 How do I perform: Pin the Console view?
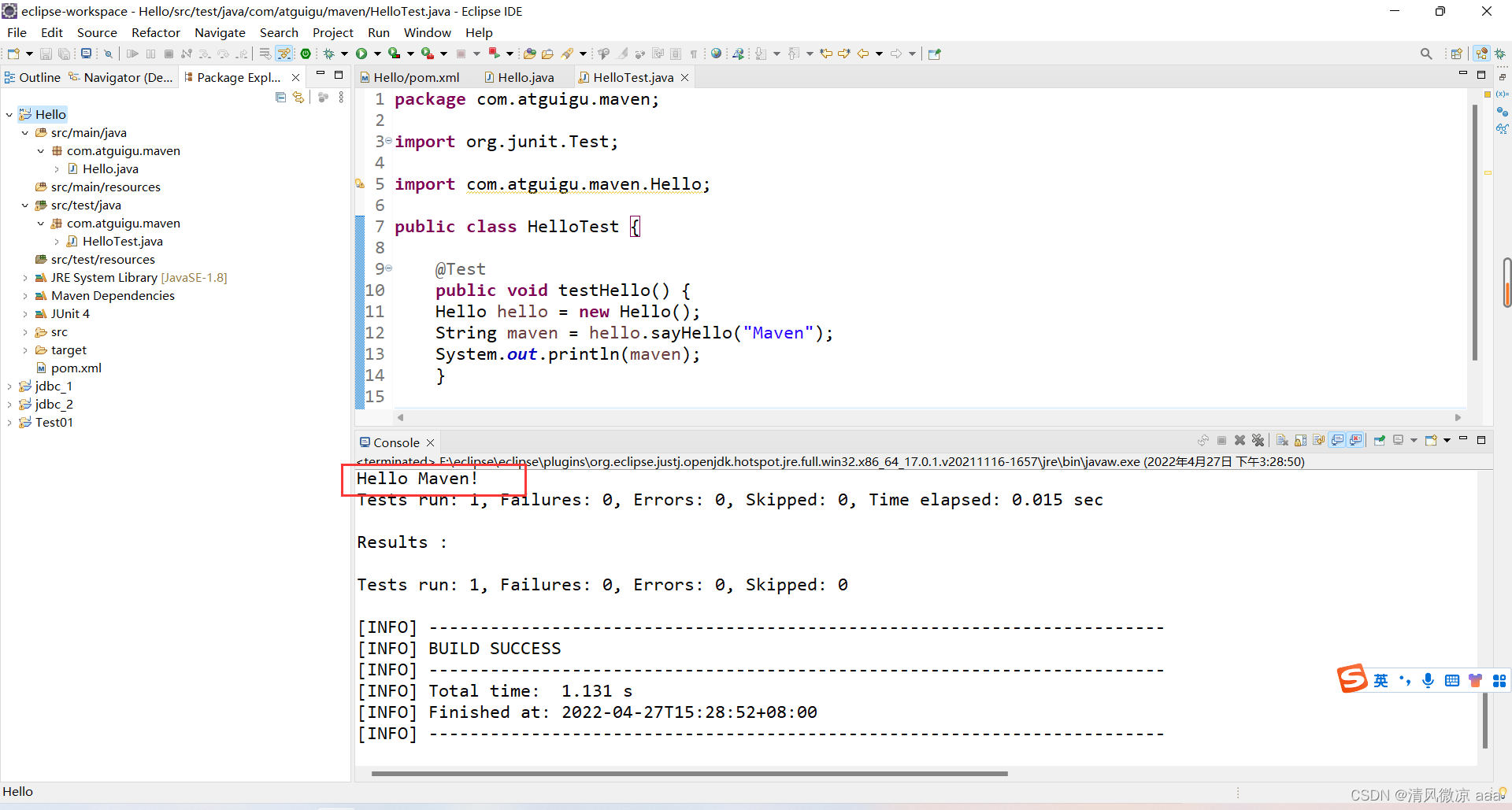coord(1380,440)
